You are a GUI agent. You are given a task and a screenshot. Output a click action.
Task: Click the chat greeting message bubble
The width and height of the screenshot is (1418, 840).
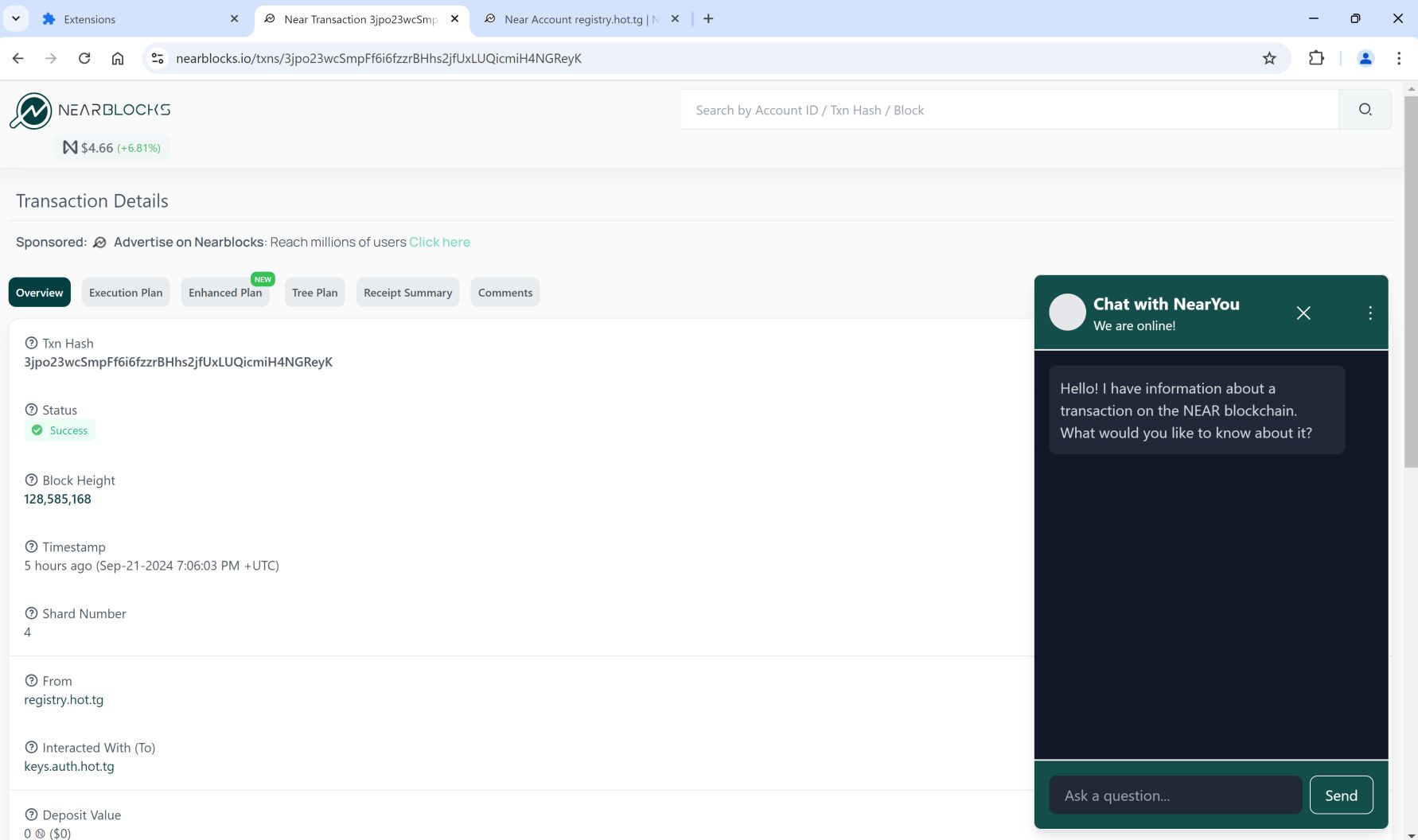point(1197,410)
